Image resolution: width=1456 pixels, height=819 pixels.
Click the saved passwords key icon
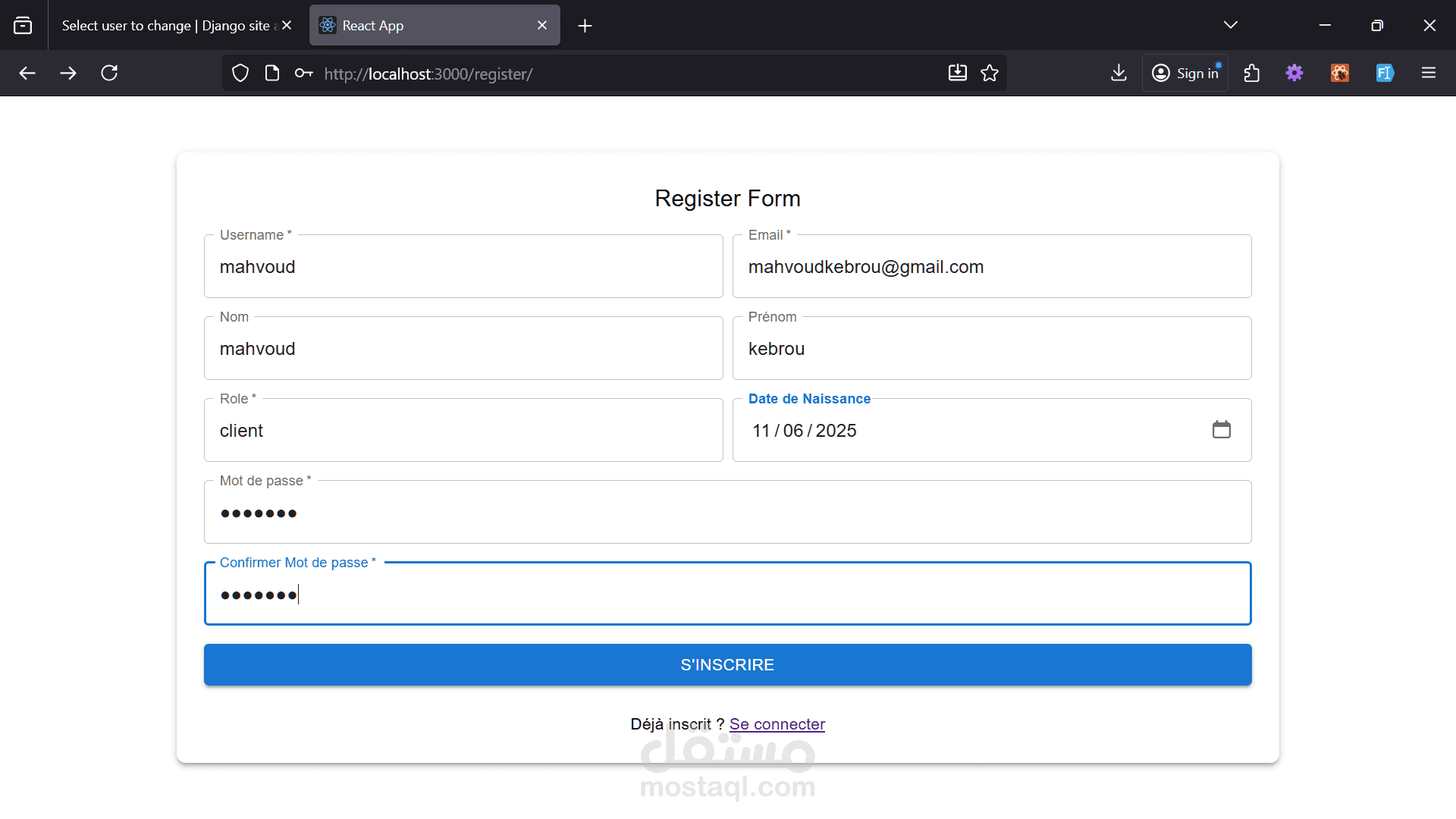pos(303,74)
